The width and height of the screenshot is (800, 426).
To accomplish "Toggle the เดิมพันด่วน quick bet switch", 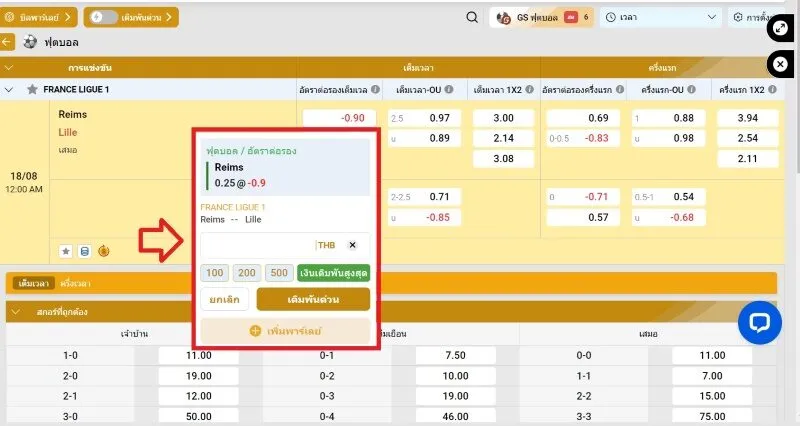I will click(x=102, y=17).
